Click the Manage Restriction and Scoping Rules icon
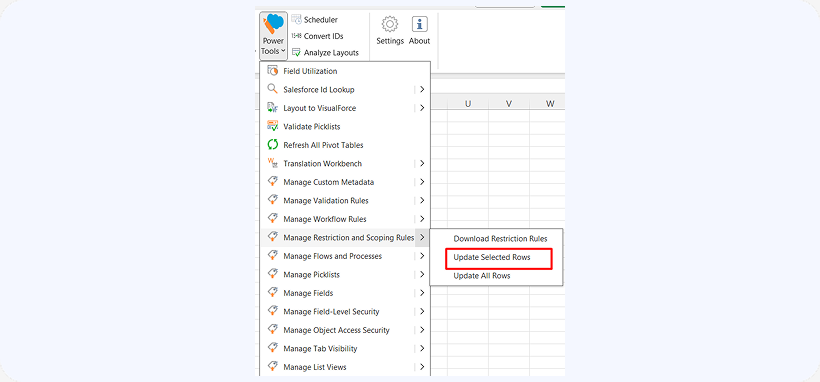The height and width of the screenshot is (382, 820). pyautogui.click(x=272, y=237)
